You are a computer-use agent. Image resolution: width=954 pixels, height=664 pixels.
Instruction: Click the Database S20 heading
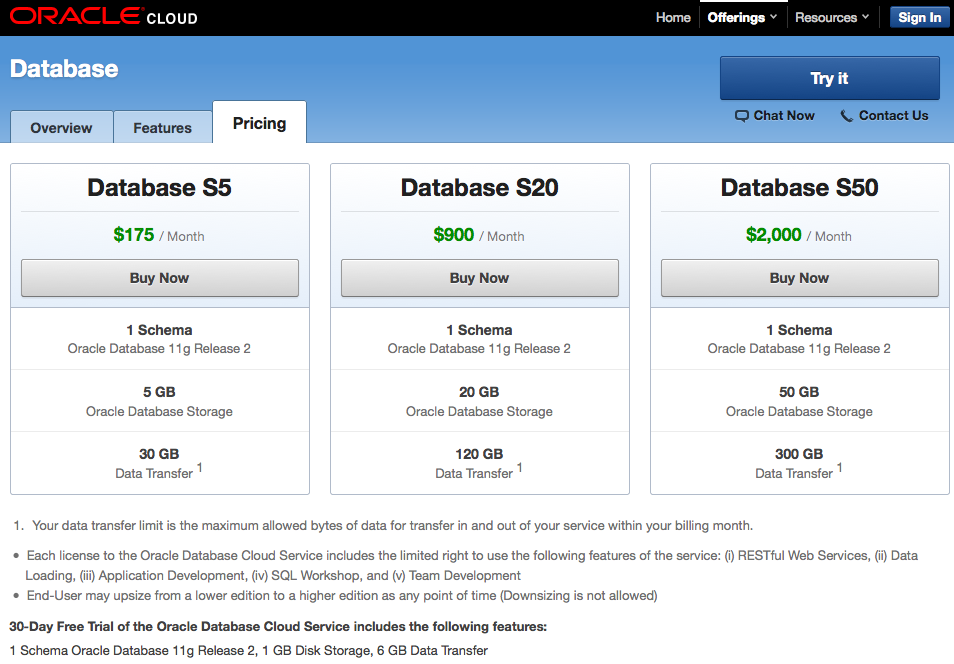tap(479, 187)
